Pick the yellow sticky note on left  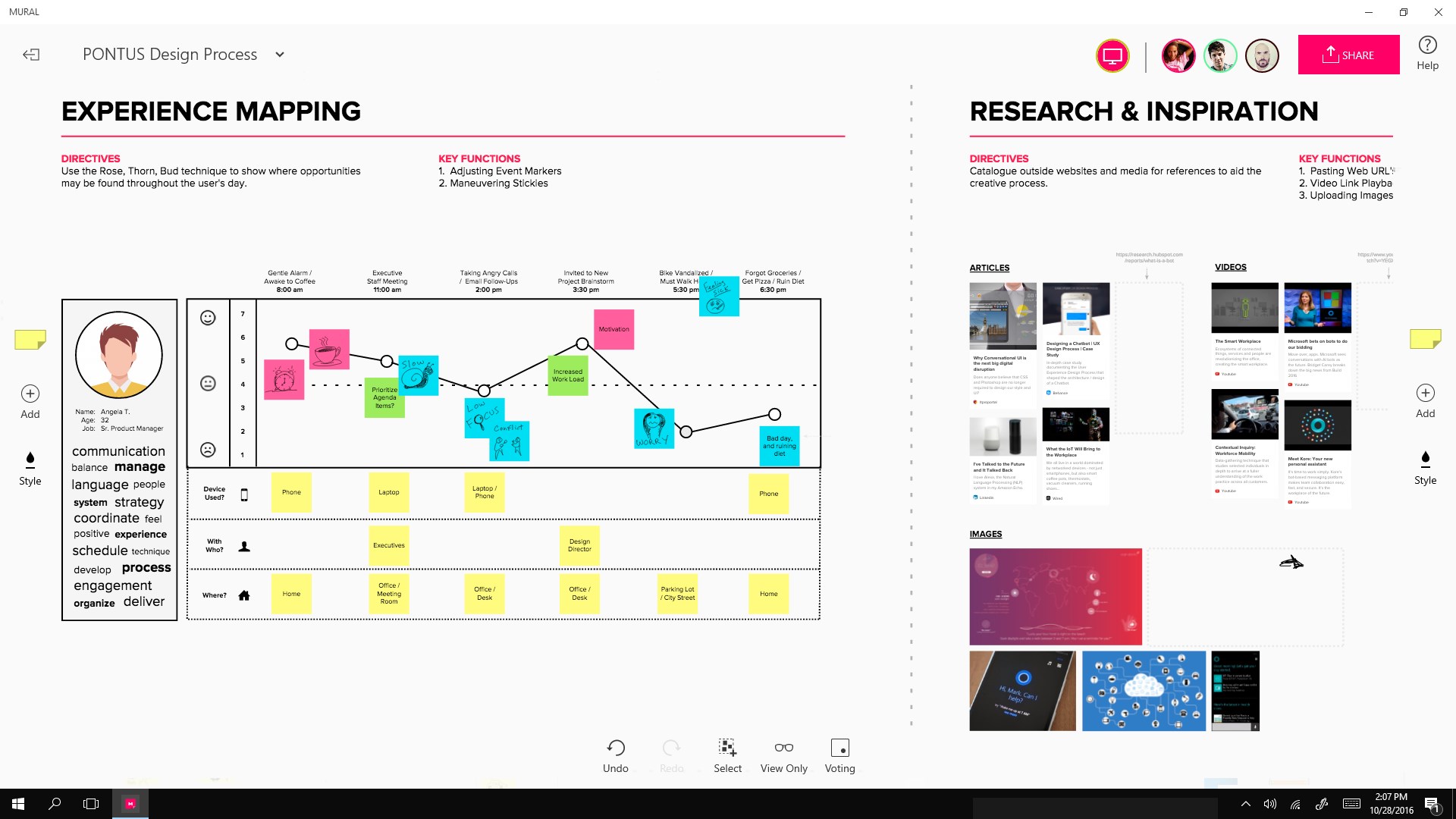pos(30,339)
